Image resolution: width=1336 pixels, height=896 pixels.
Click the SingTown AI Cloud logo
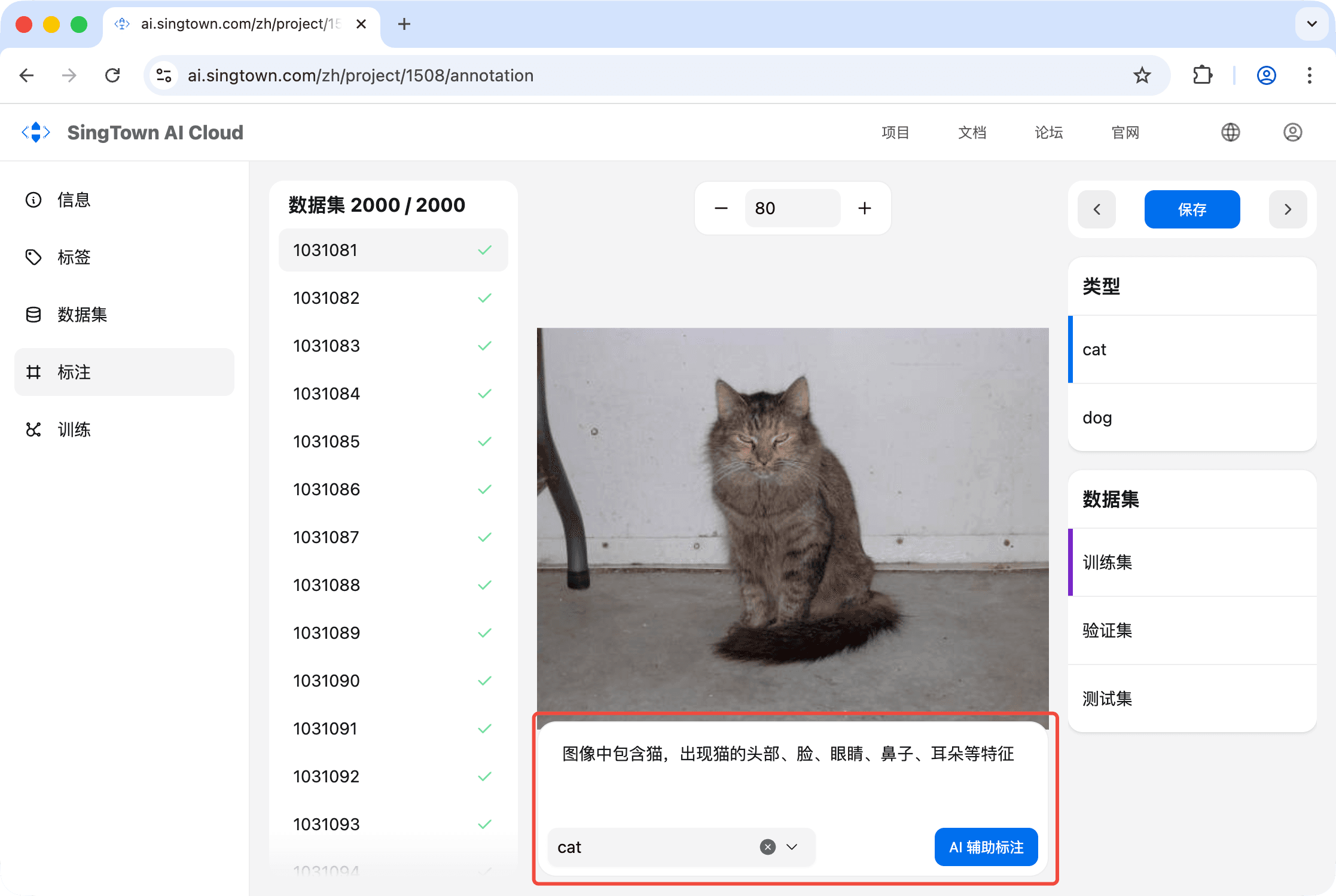(36, 132)
